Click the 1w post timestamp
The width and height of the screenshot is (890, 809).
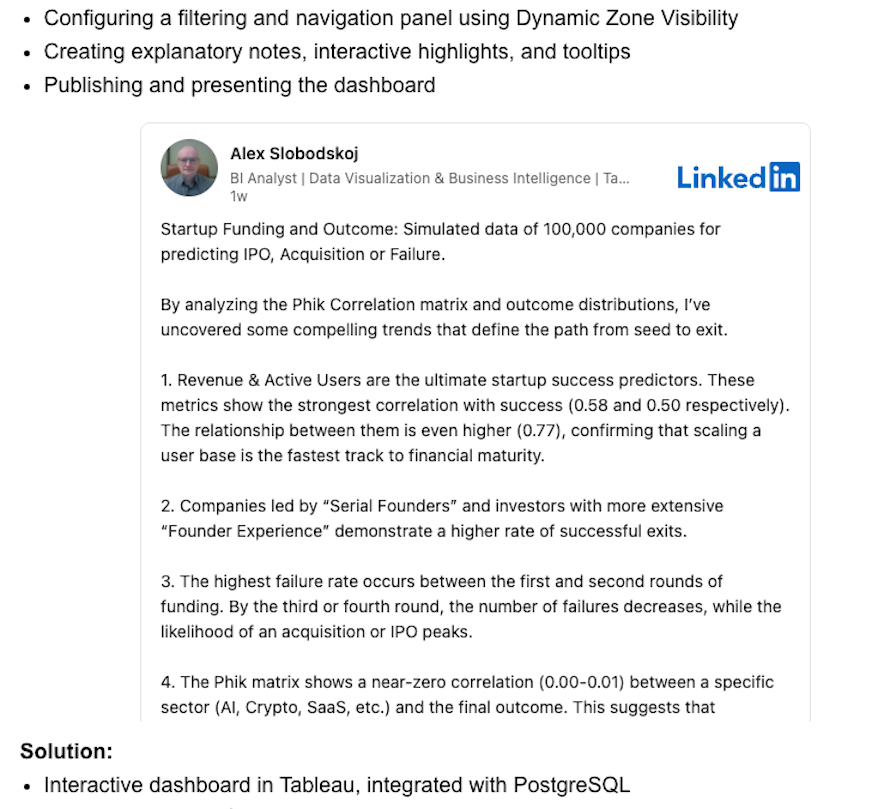pyautogui.click(x=238, y=197)
